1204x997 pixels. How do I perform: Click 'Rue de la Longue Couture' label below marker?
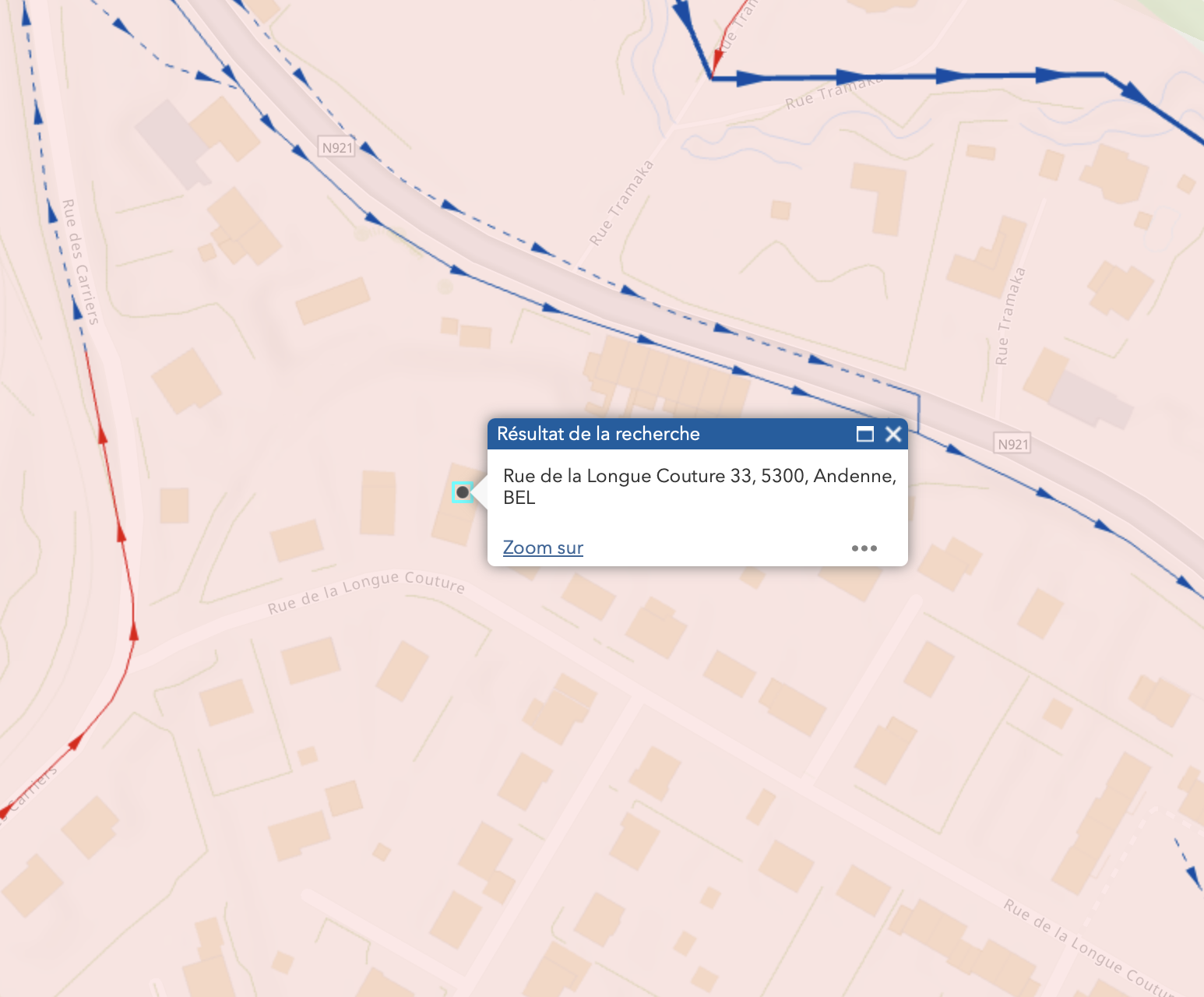366,591
